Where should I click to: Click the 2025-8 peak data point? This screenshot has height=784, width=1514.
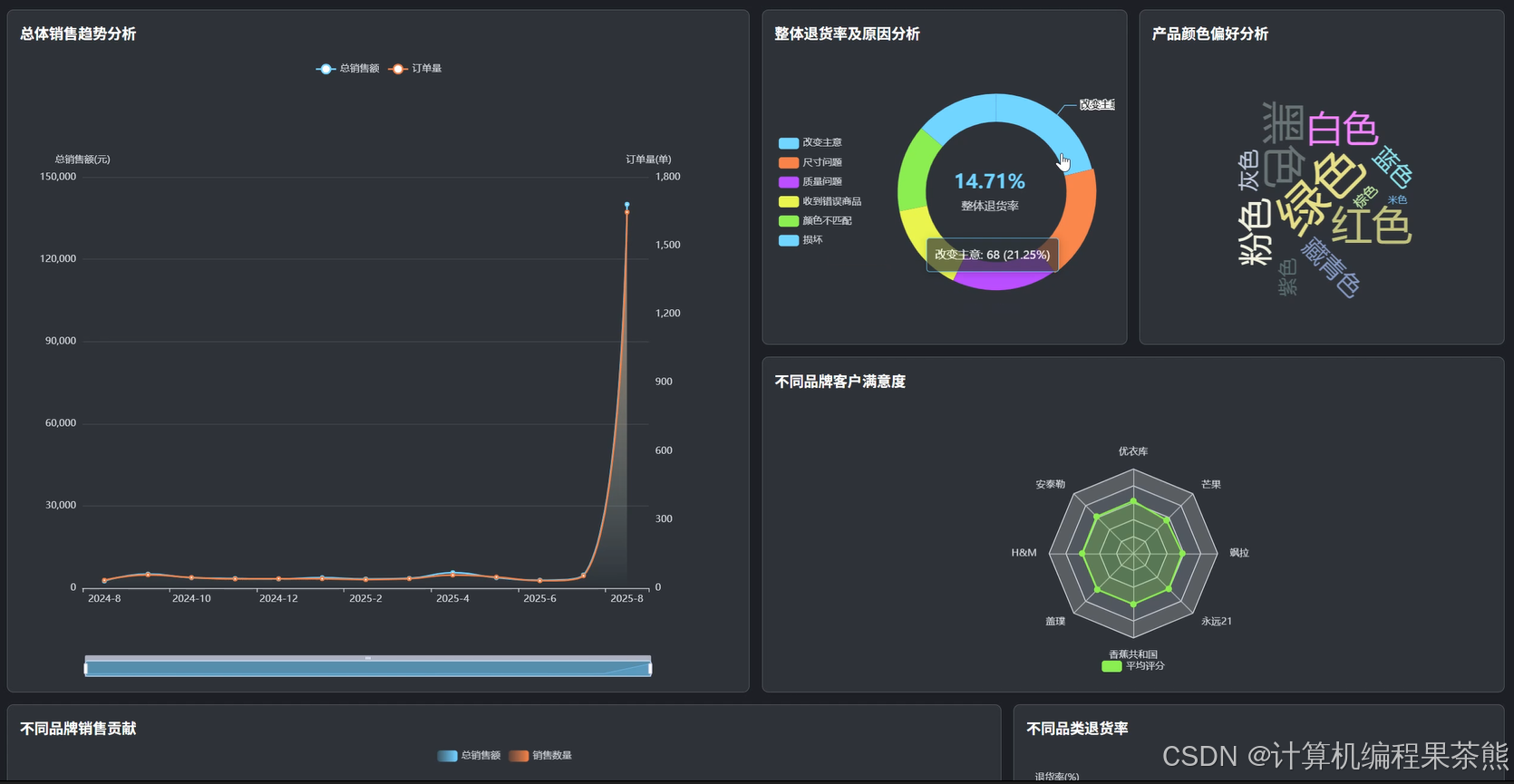click(x=626, y=206)
